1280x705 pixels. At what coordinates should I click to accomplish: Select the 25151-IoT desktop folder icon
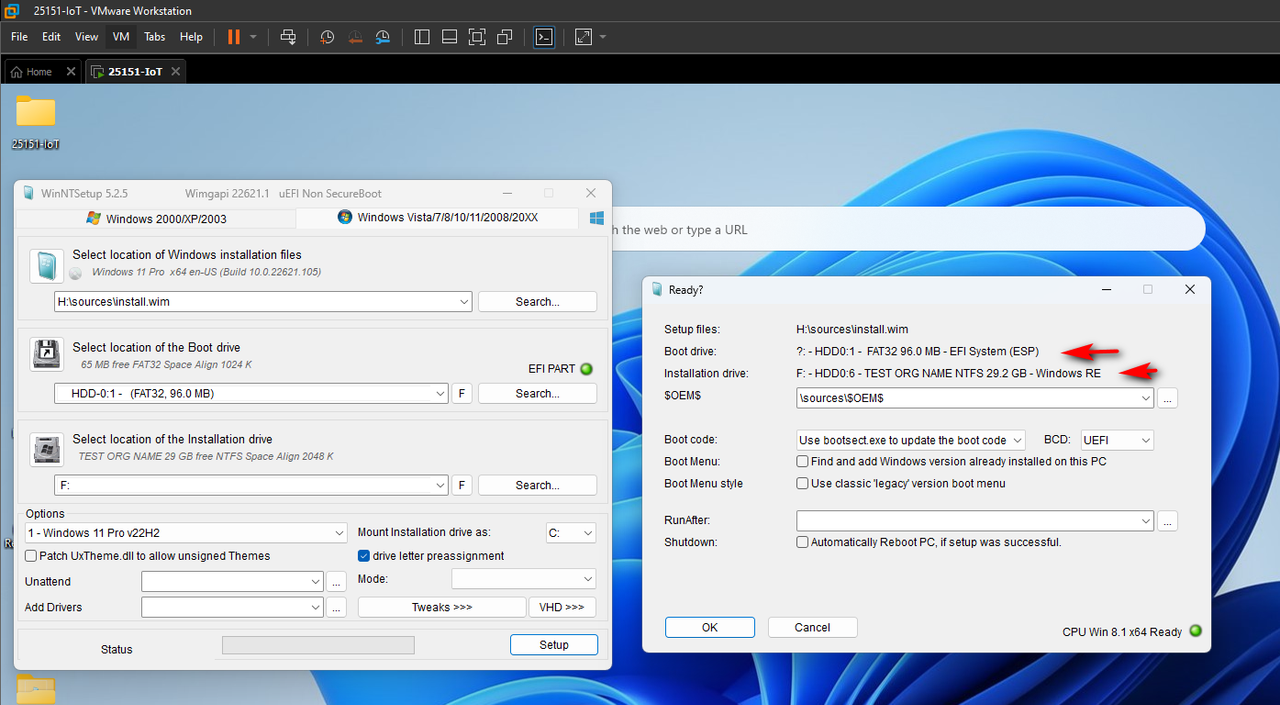point(36,122)
